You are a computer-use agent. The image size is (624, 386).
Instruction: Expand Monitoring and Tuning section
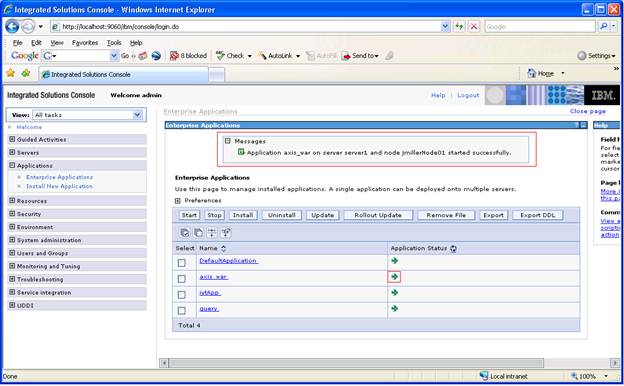coord(12,266)
